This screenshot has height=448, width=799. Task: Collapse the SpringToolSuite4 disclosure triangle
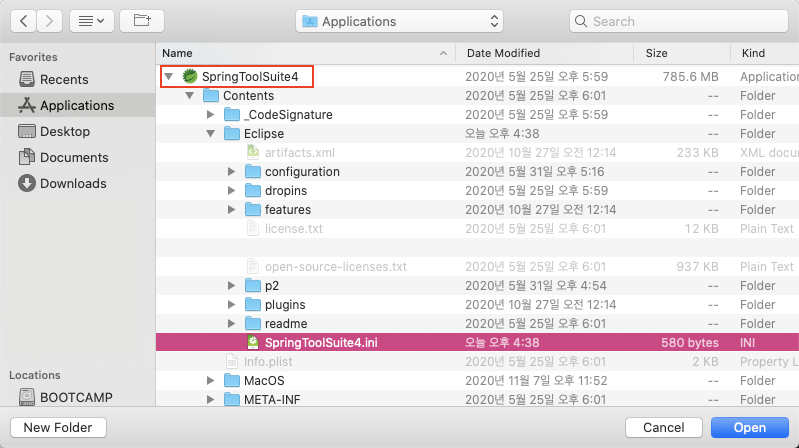click(x=169, y=76)
